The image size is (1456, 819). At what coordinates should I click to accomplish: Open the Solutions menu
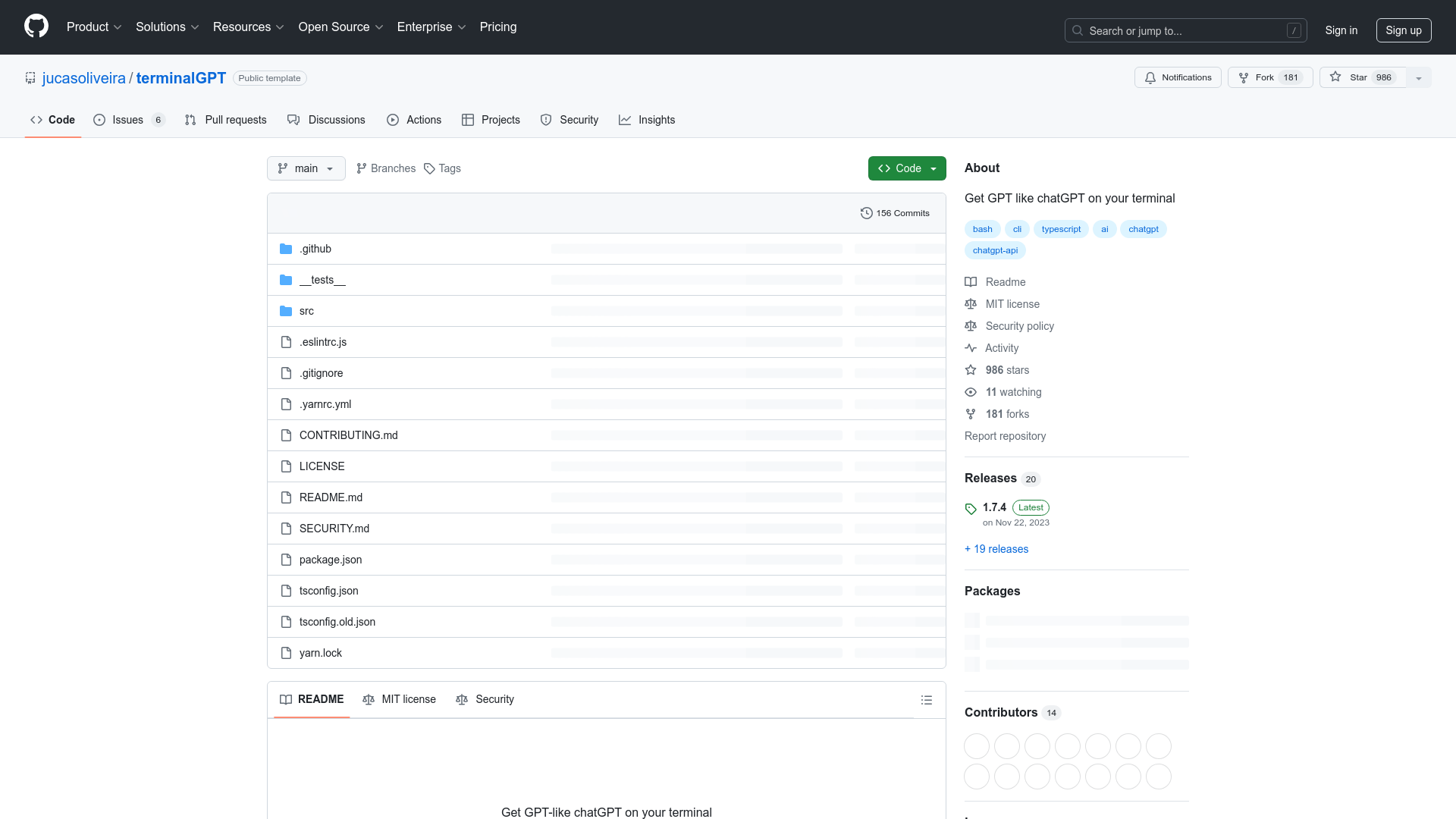click(167, 27)
